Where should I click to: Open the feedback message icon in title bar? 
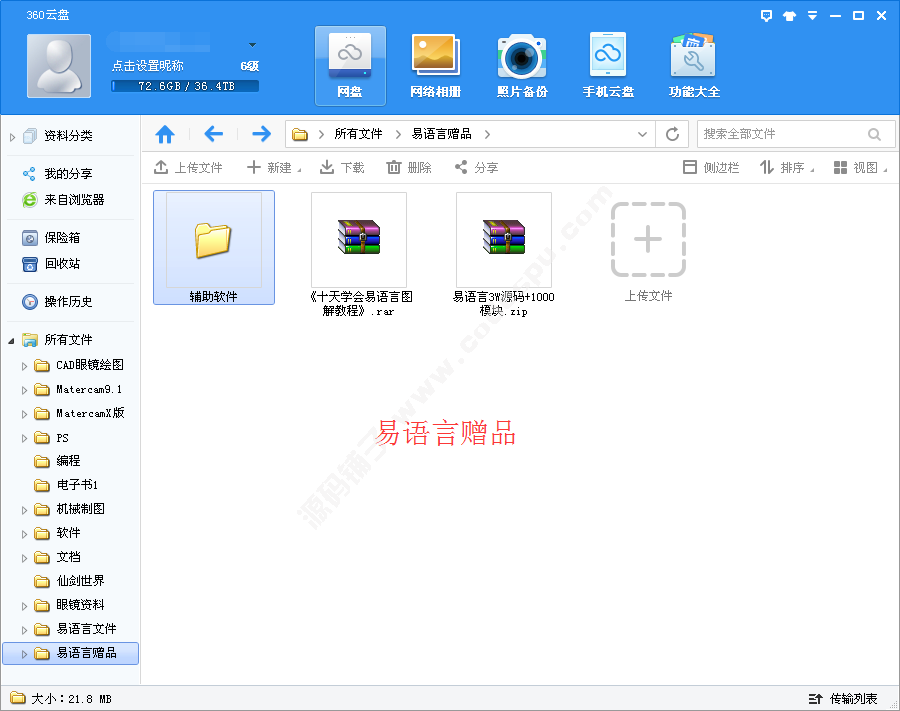point(766,15)
